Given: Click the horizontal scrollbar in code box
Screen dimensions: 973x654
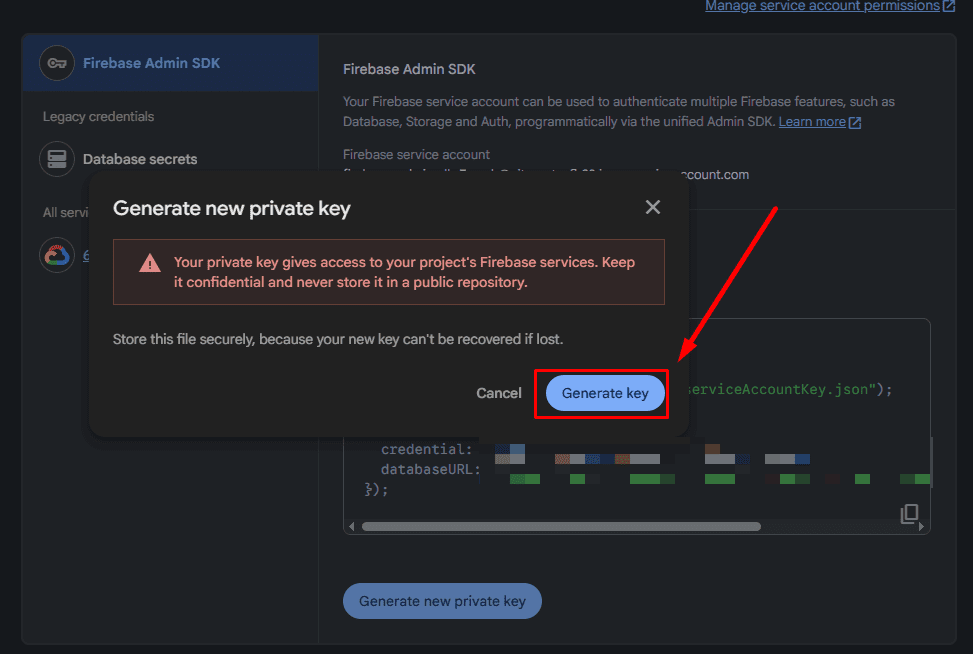Looking at the screenshot, I should [x=561, y=527].
